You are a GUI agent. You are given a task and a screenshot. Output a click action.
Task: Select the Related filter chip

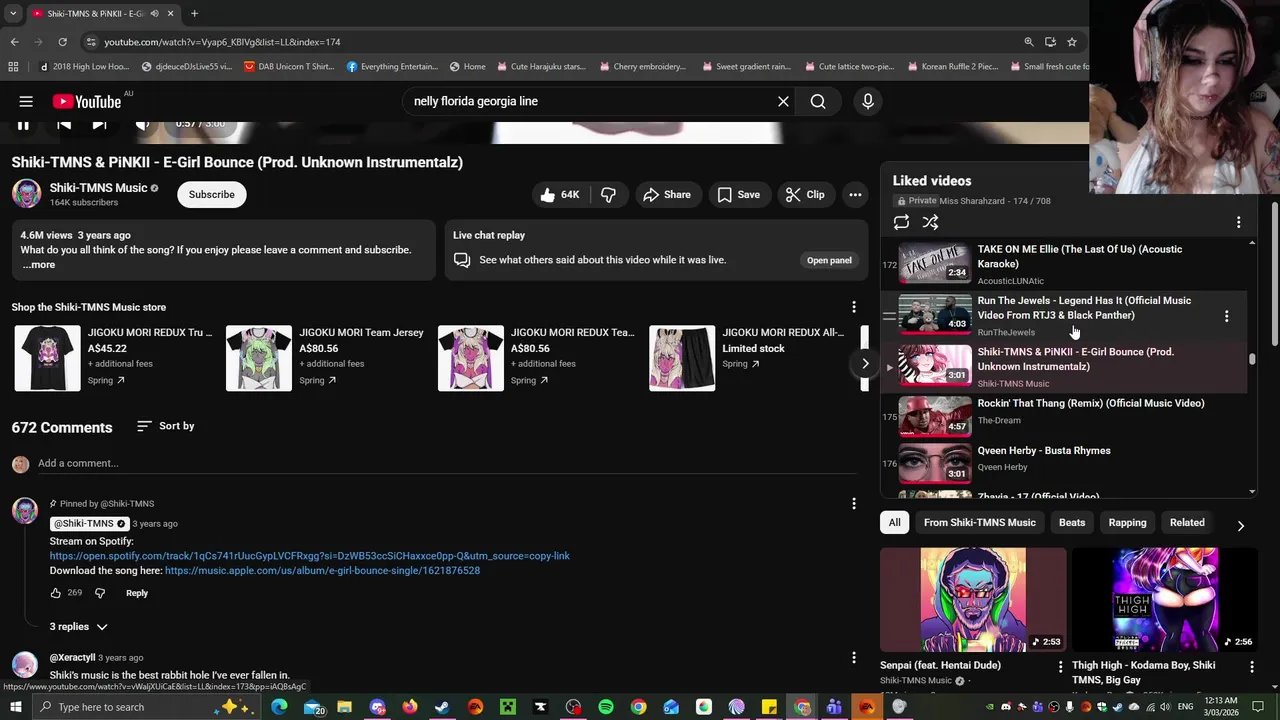(1187, 522)
